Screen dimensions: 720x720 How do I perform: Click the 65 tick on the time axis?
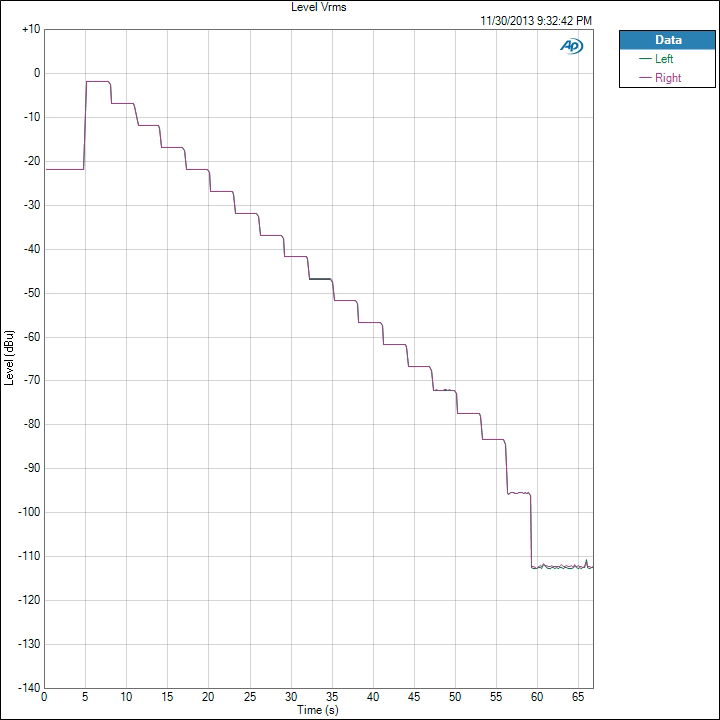pos(578,697)
